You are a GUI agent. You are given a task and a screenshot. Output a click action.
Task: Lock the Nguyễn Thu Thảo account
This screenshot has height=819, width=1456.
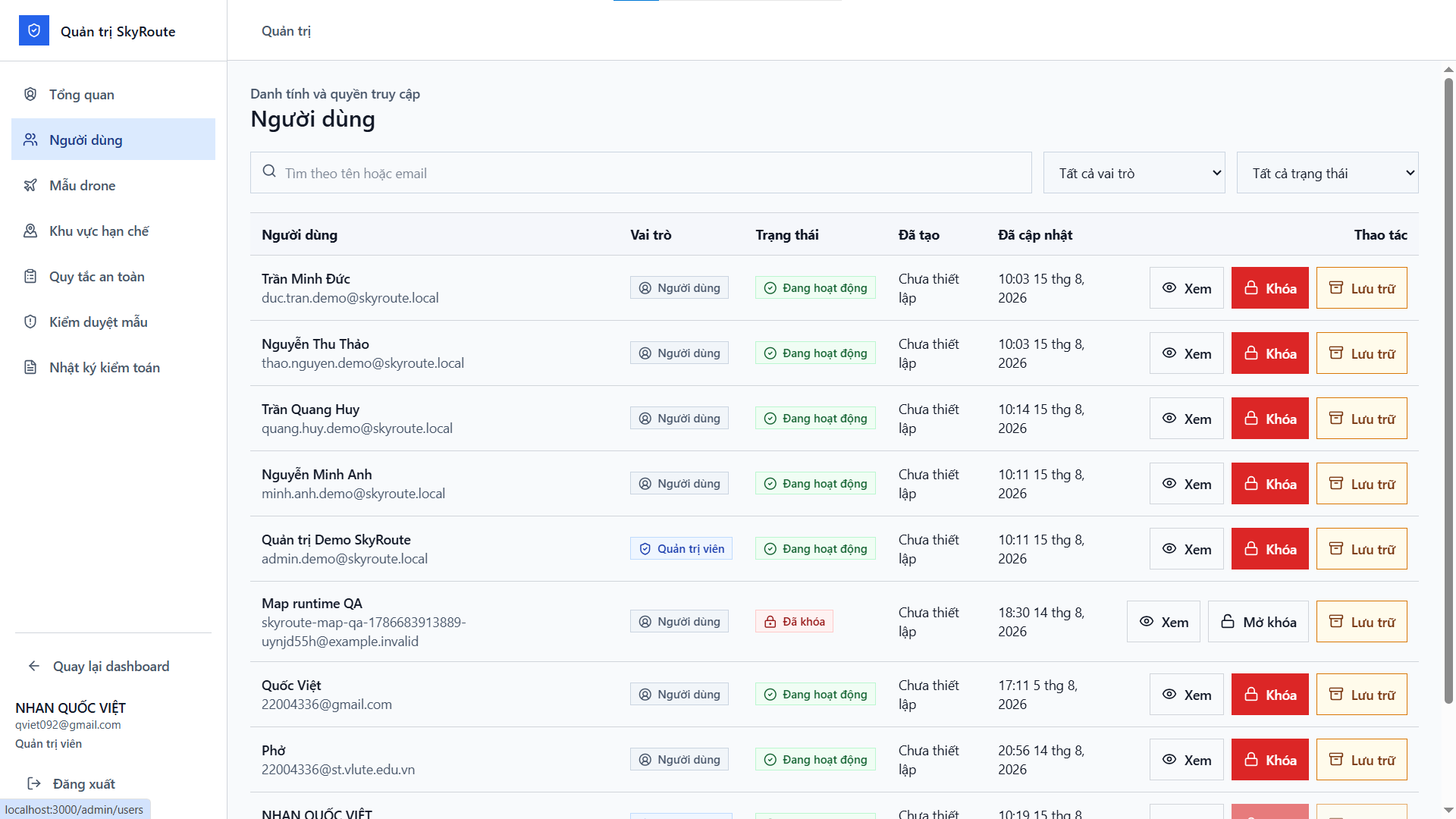pyautogui.click(x=1269, y=353)
